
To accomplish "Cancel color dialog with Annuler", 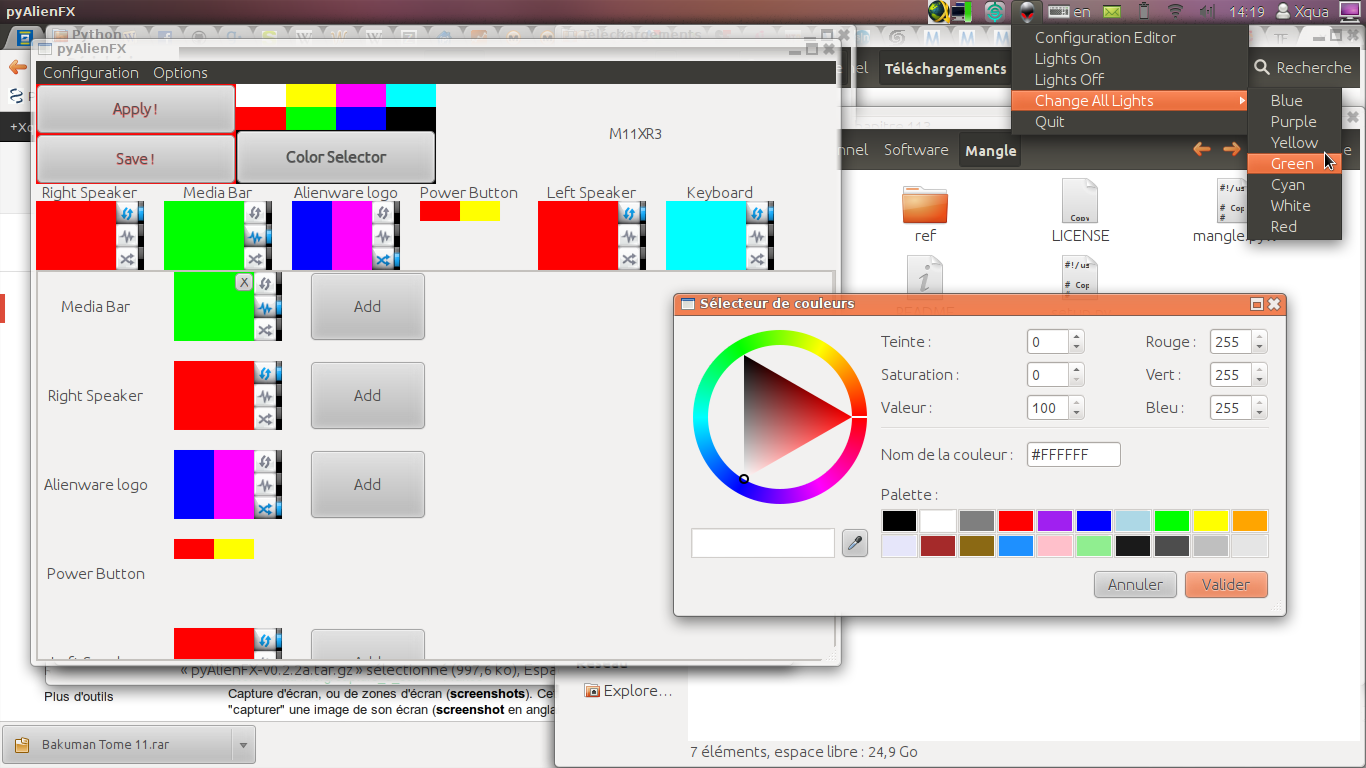I will pyautogui.click(x=1135, y=584).
